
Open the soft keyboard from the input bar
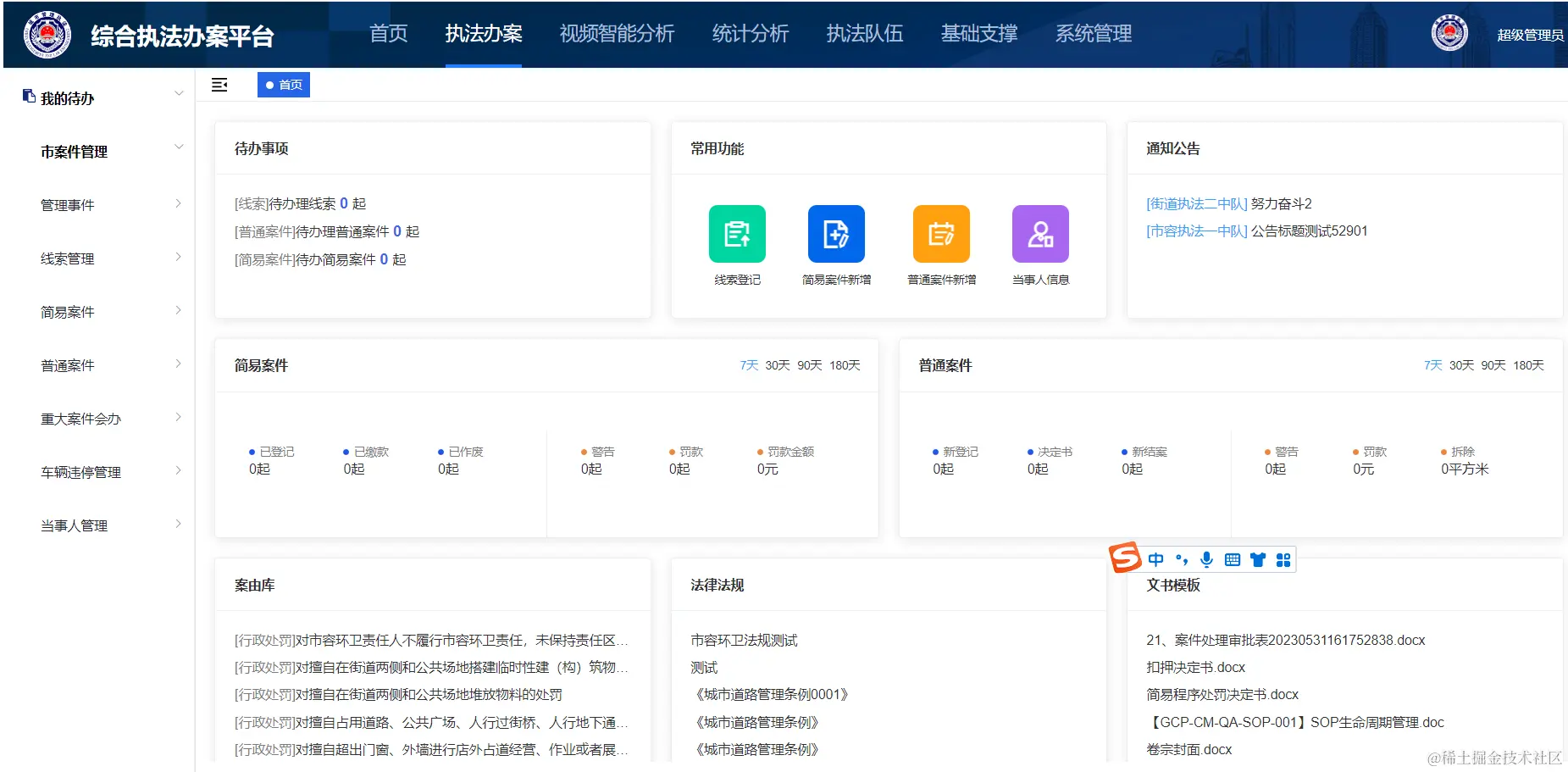pos(1233,559)
